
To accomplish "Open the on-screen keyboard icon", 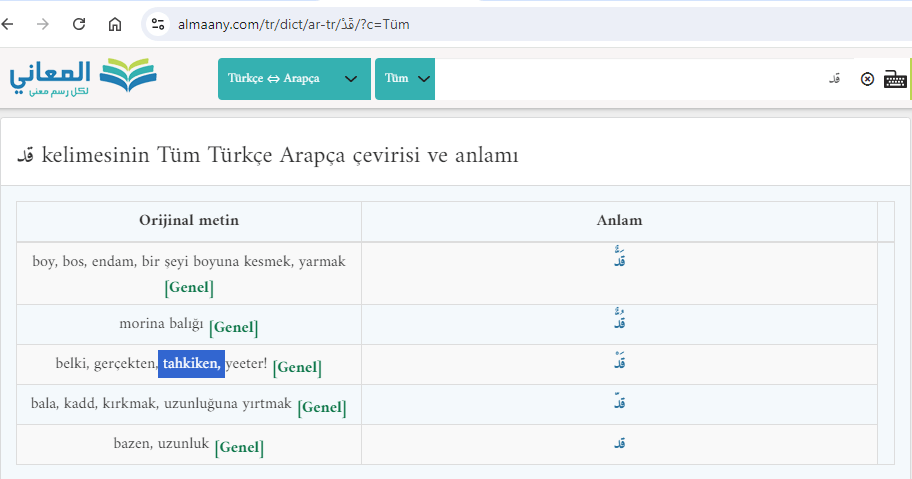I will [x=895, y=79].
